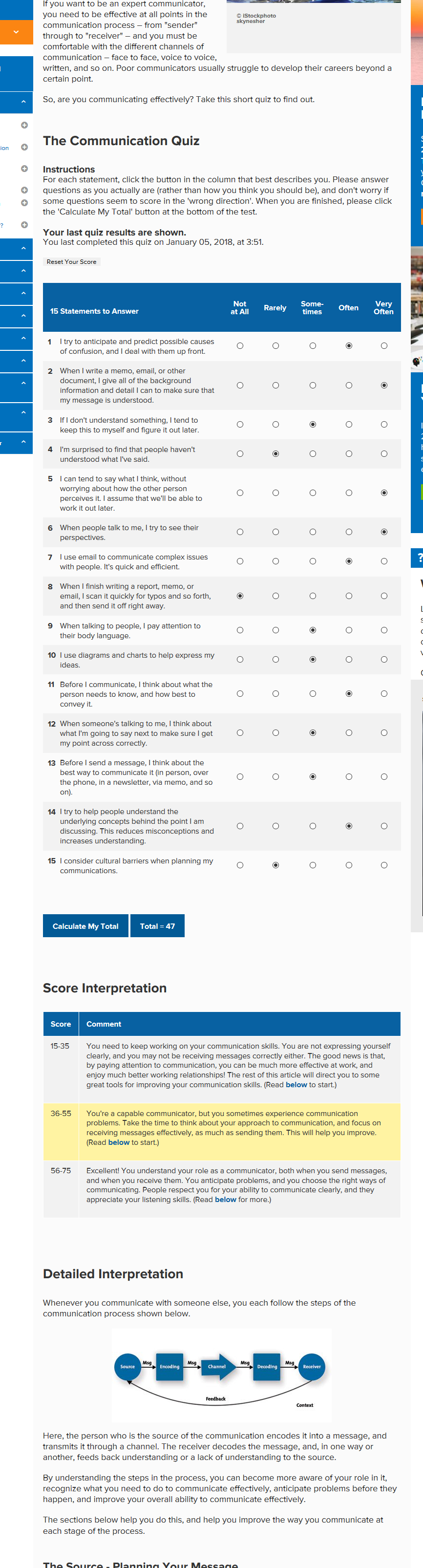Click the 'below' link in the highlighted 36-55 row
The image size is (423, 1568).
click(119, 1142)
